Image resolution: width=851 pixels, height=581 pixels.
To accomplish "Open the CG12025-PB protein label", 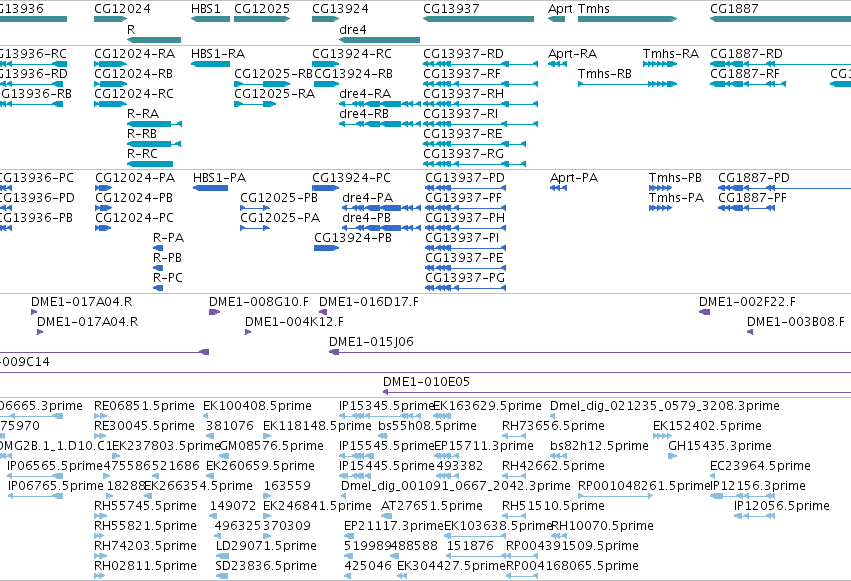I will point(279,198).
